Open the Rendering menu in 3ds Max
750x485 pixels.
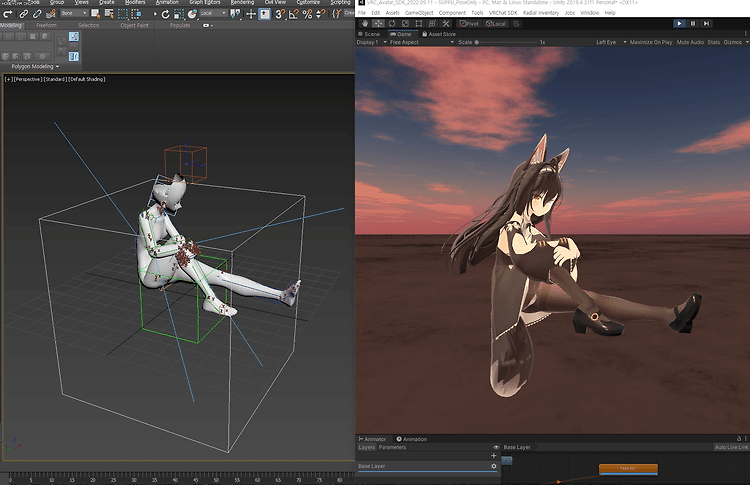click(243, 2)
